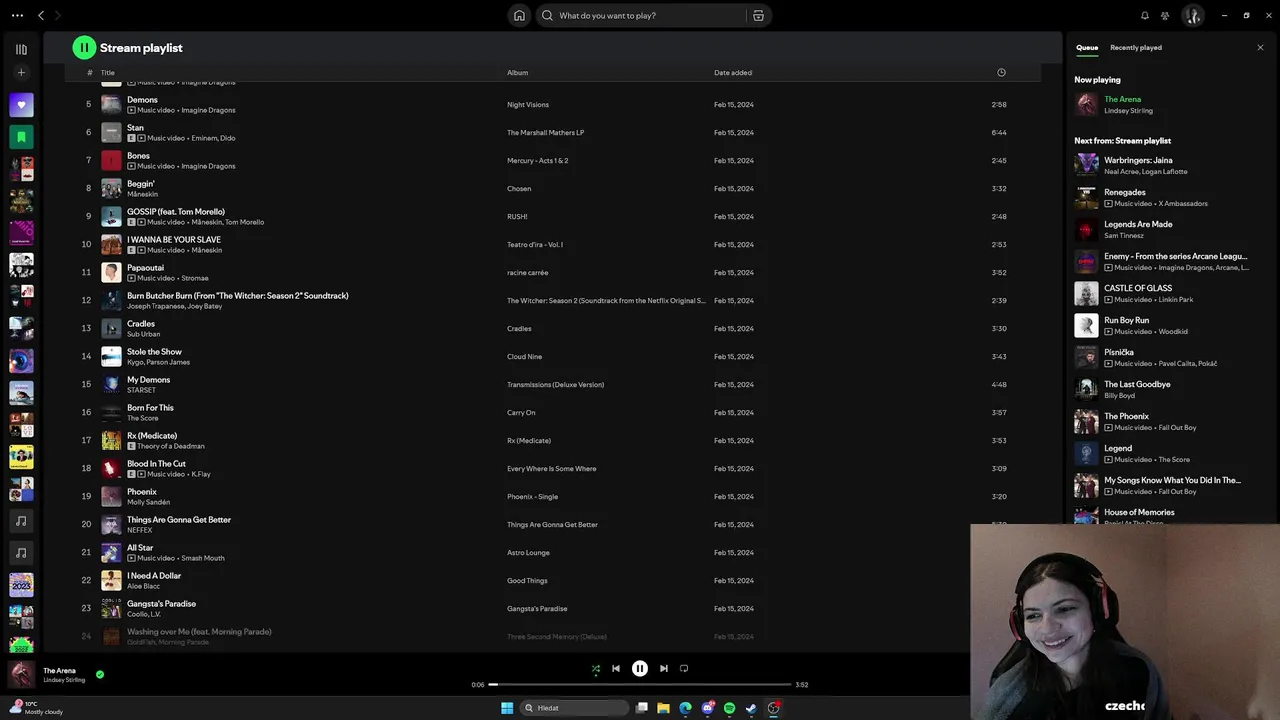Open the three-dots app menu

pyautogui.click(x=17, y=15)
